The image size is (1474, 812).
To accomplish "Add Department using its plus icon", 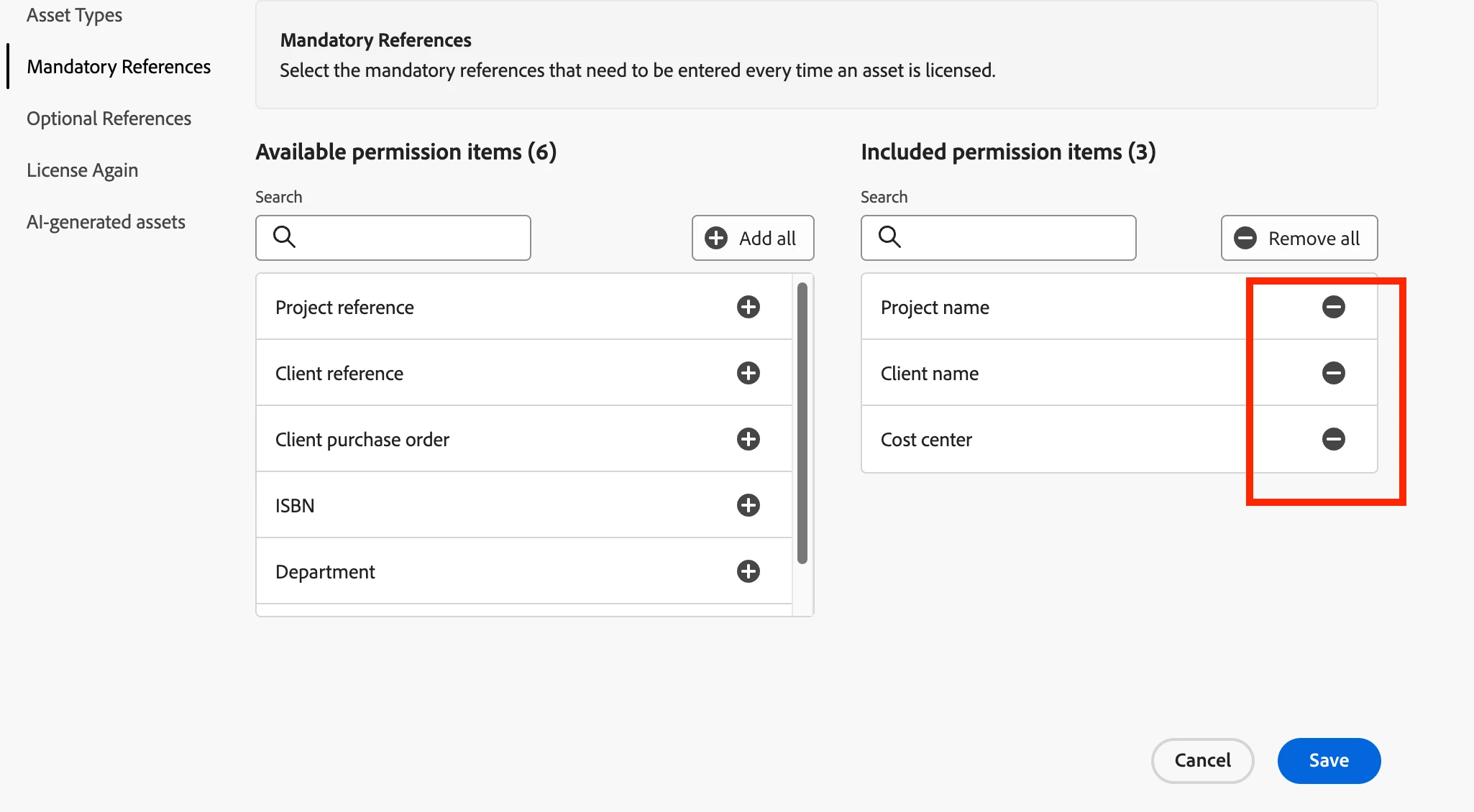I will click(748, 571).
